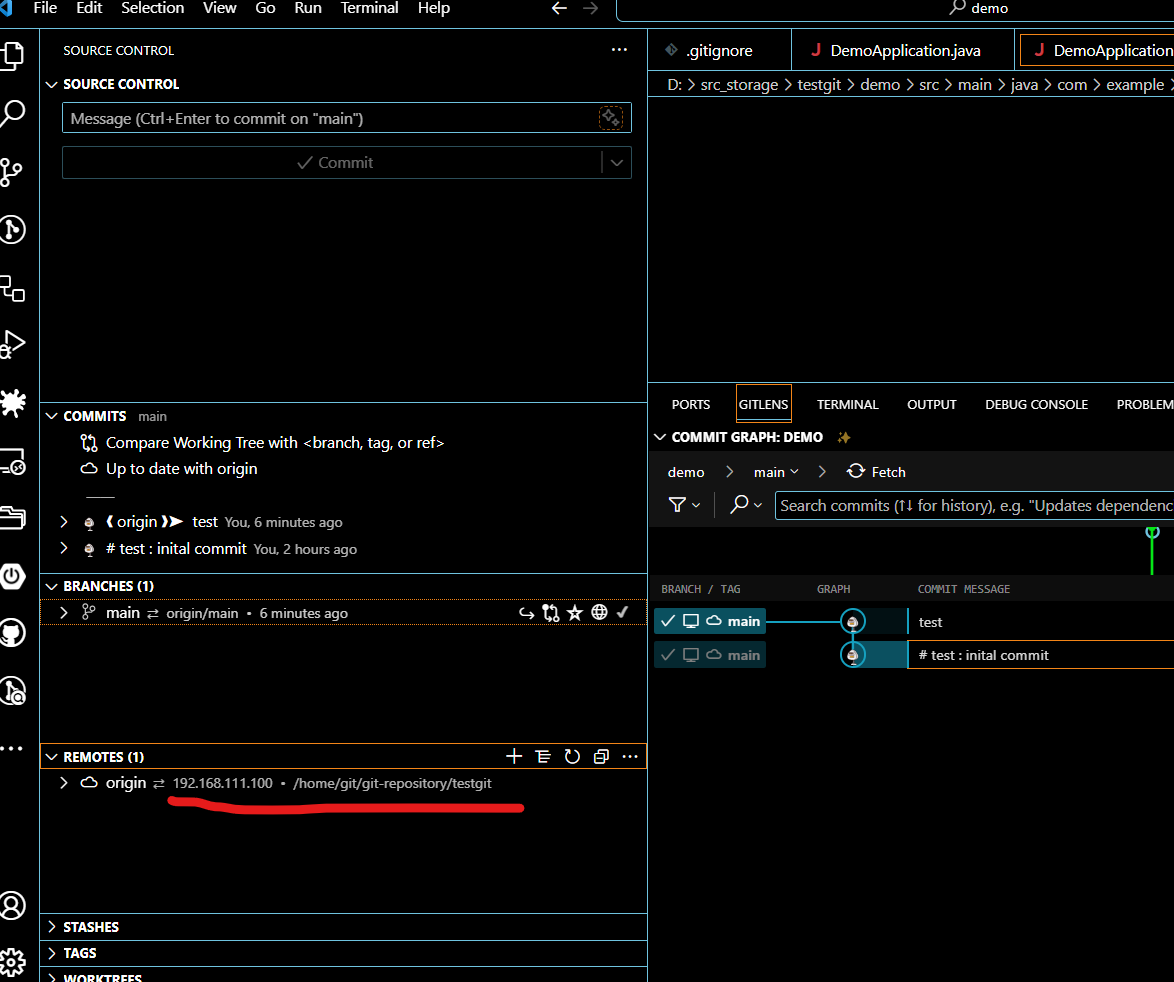Click the sparkle icon next to Commit Graph title
The height and width of the screenshot is (982, 1174).
pyautogui.click(x=844, y=437)
